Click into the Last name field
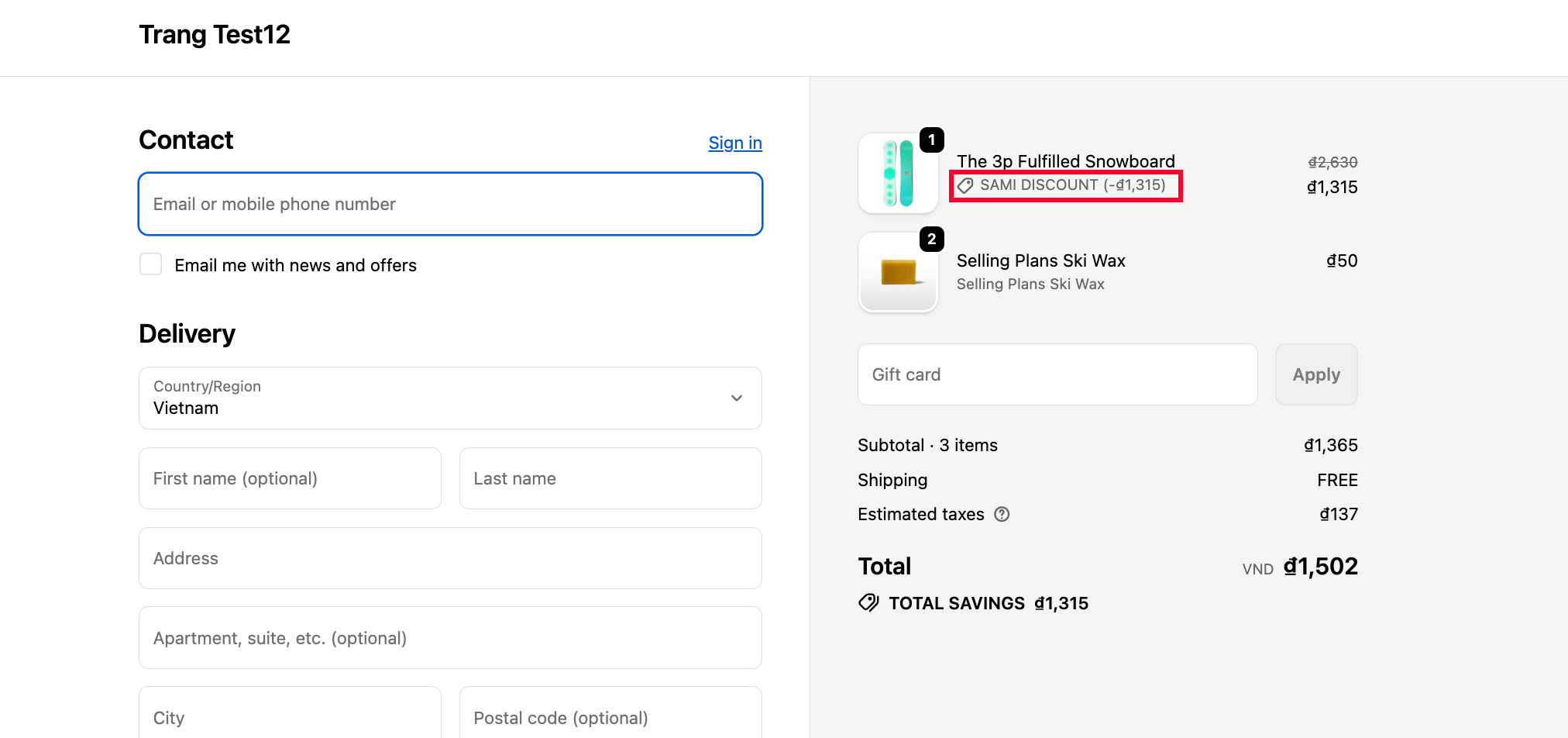Screen dimensions: 1568x738 (x=610, y=478)
